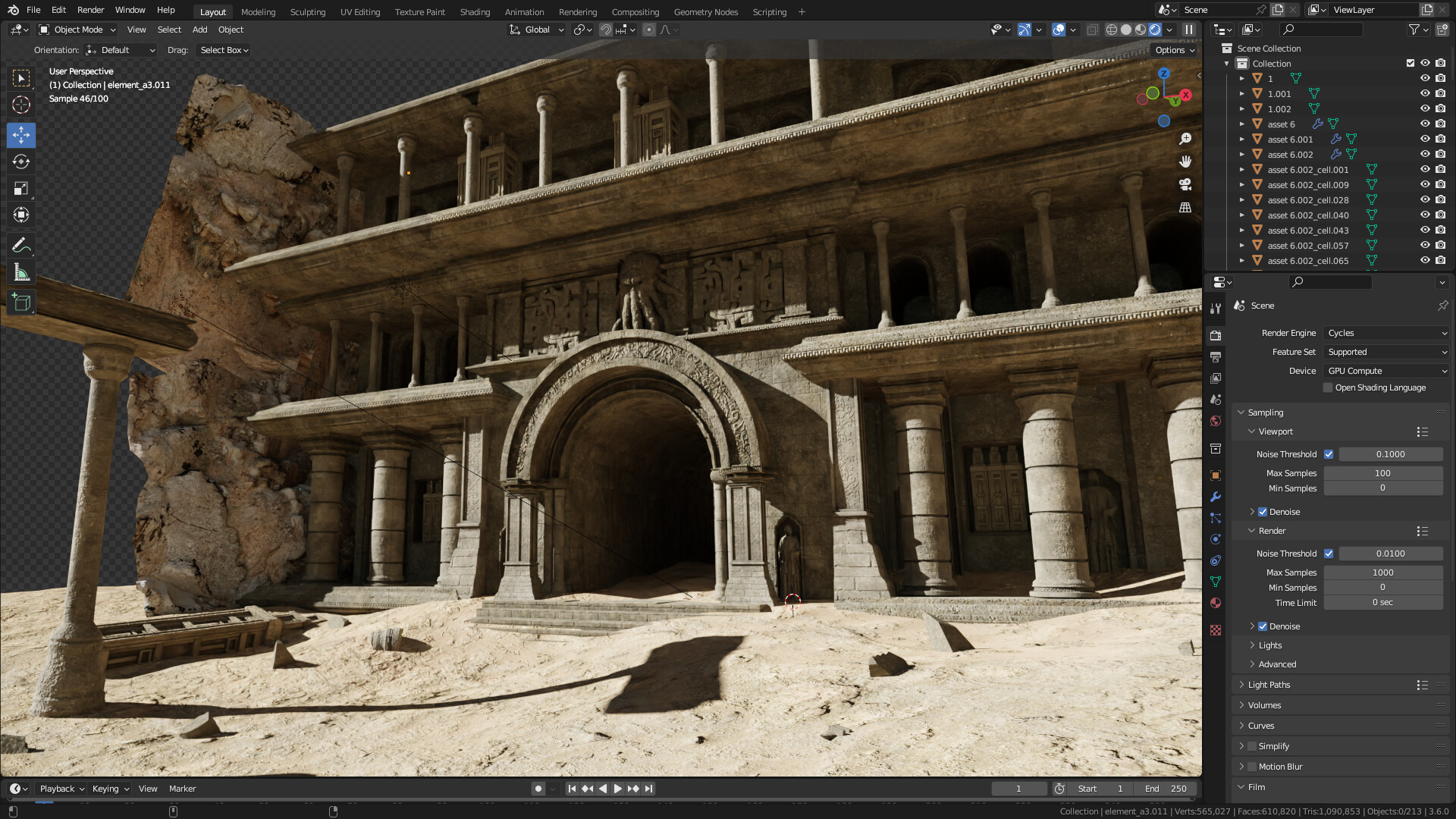
Task: Jump to the last frame in timeline
Action: tap(648, 788)
